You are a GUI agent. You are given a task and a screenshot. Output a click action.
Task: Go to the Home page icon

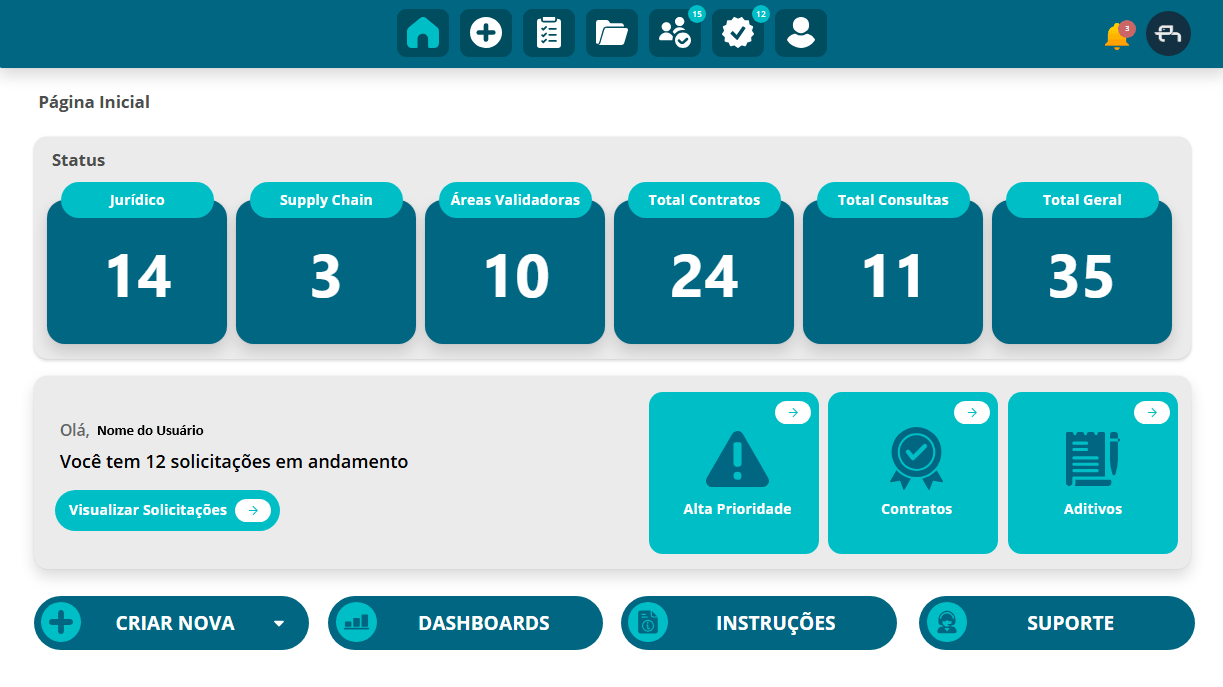[x=423, y=33]
